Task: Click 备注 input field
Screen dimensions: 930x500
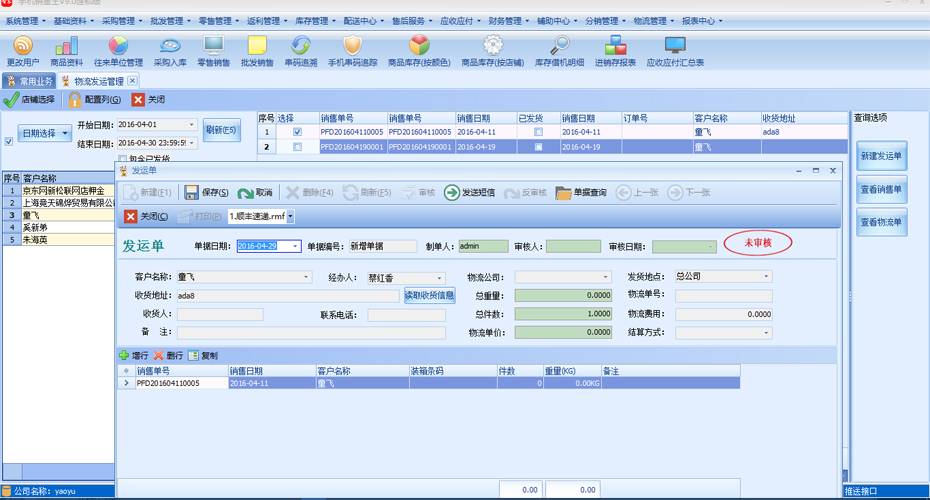Action: [311, 333]
